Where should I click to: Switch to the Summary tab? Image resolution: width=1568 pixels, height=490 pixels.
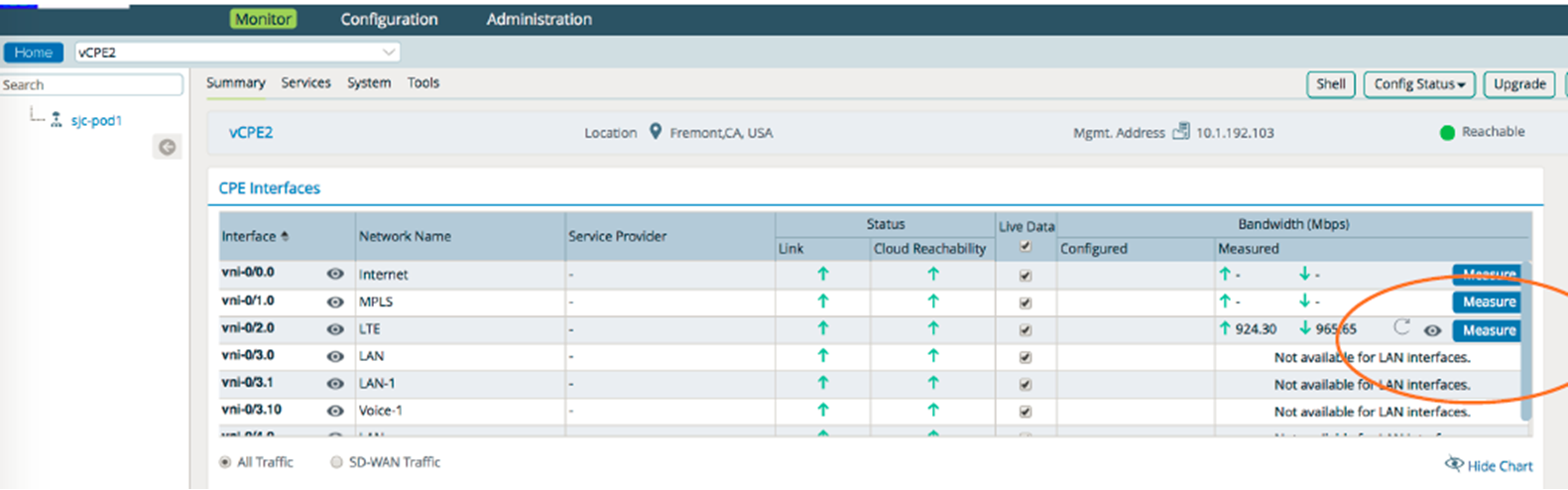pos(235,83)
